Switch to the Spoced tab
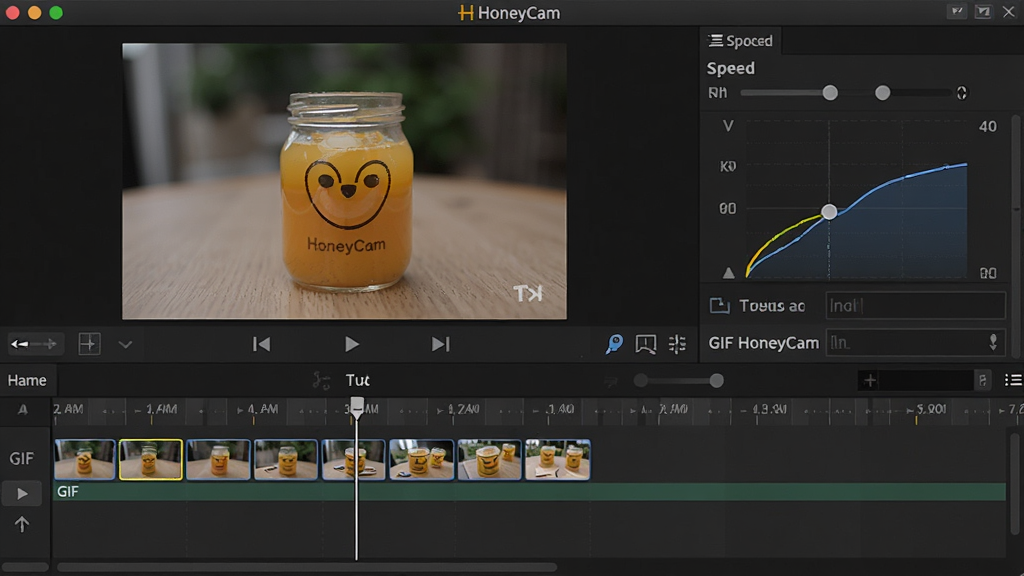Screen dimensions: 1024x576 (x=741, y=40)
